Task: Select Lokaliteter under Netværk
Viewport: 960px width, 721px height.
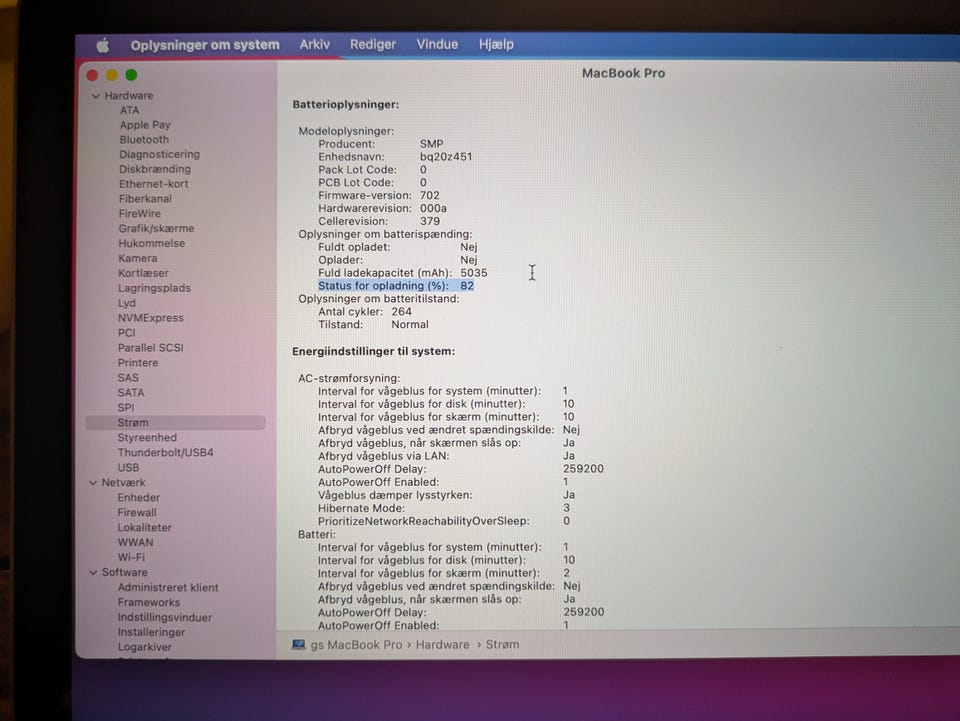Action: [x=144, y=528]
